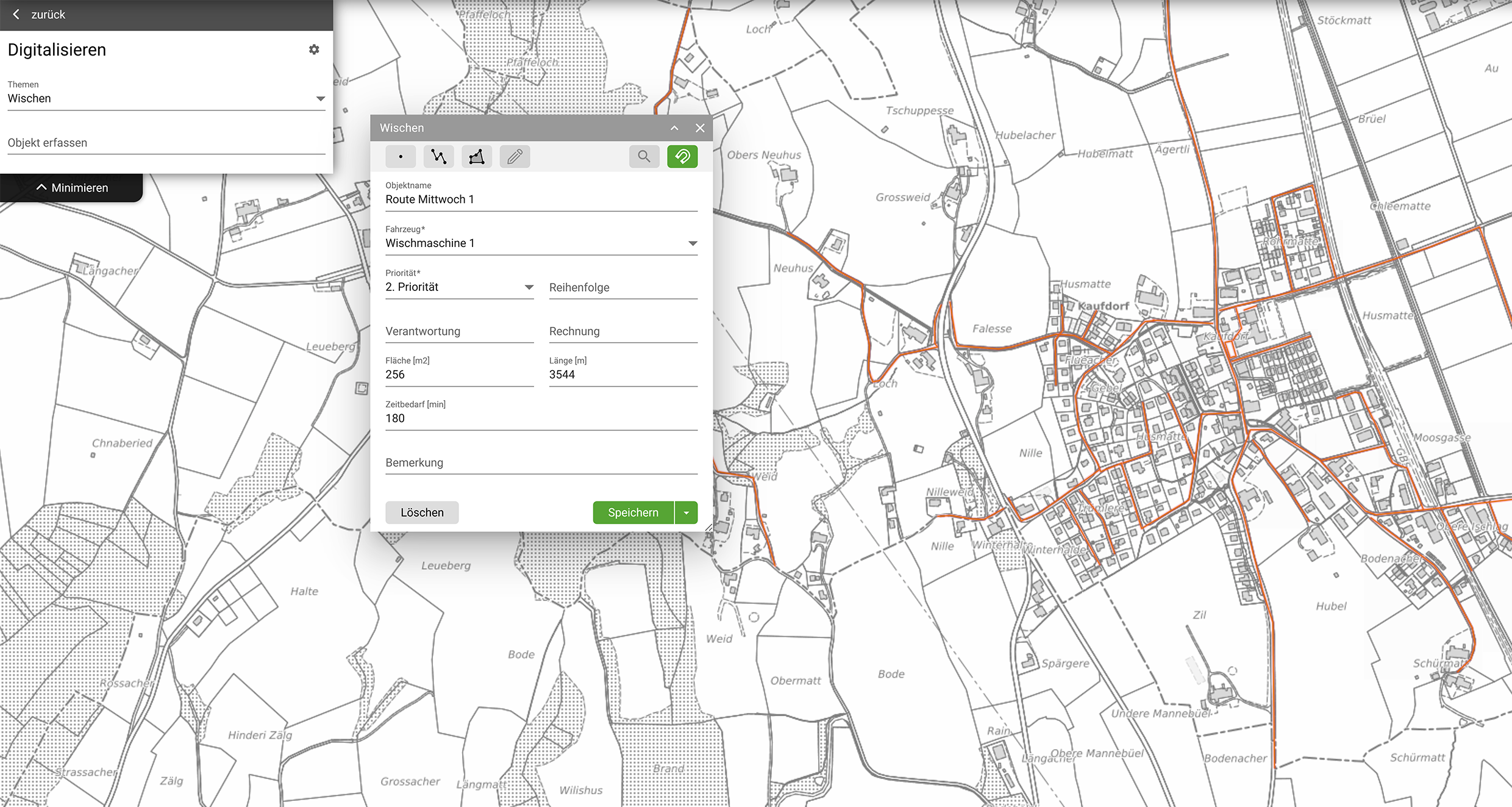Minimize the side panel via Minimieren
The width and height of the screenshot is (1512, 807).
pos(72,188)
